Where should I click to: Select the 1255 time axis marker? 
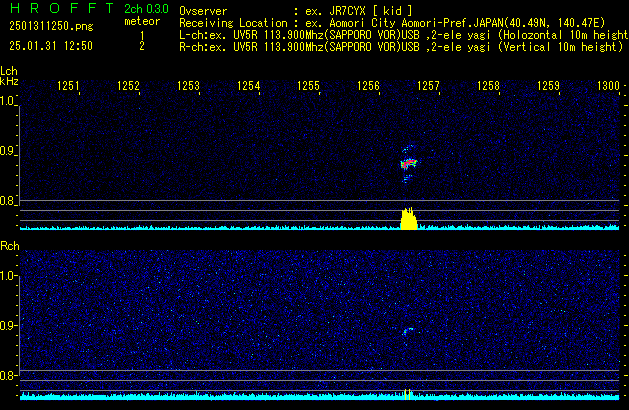pyautogui.click(x=308, y=86)
